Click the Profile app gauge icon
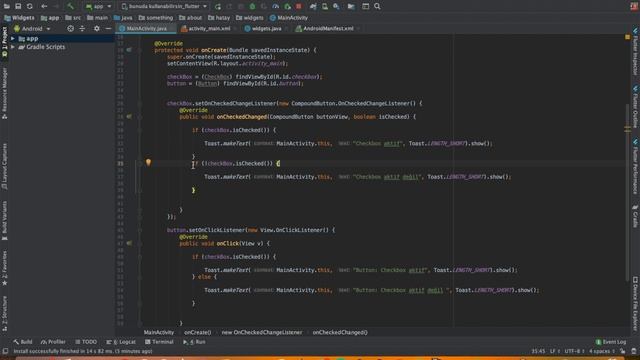 pos(276,6)
